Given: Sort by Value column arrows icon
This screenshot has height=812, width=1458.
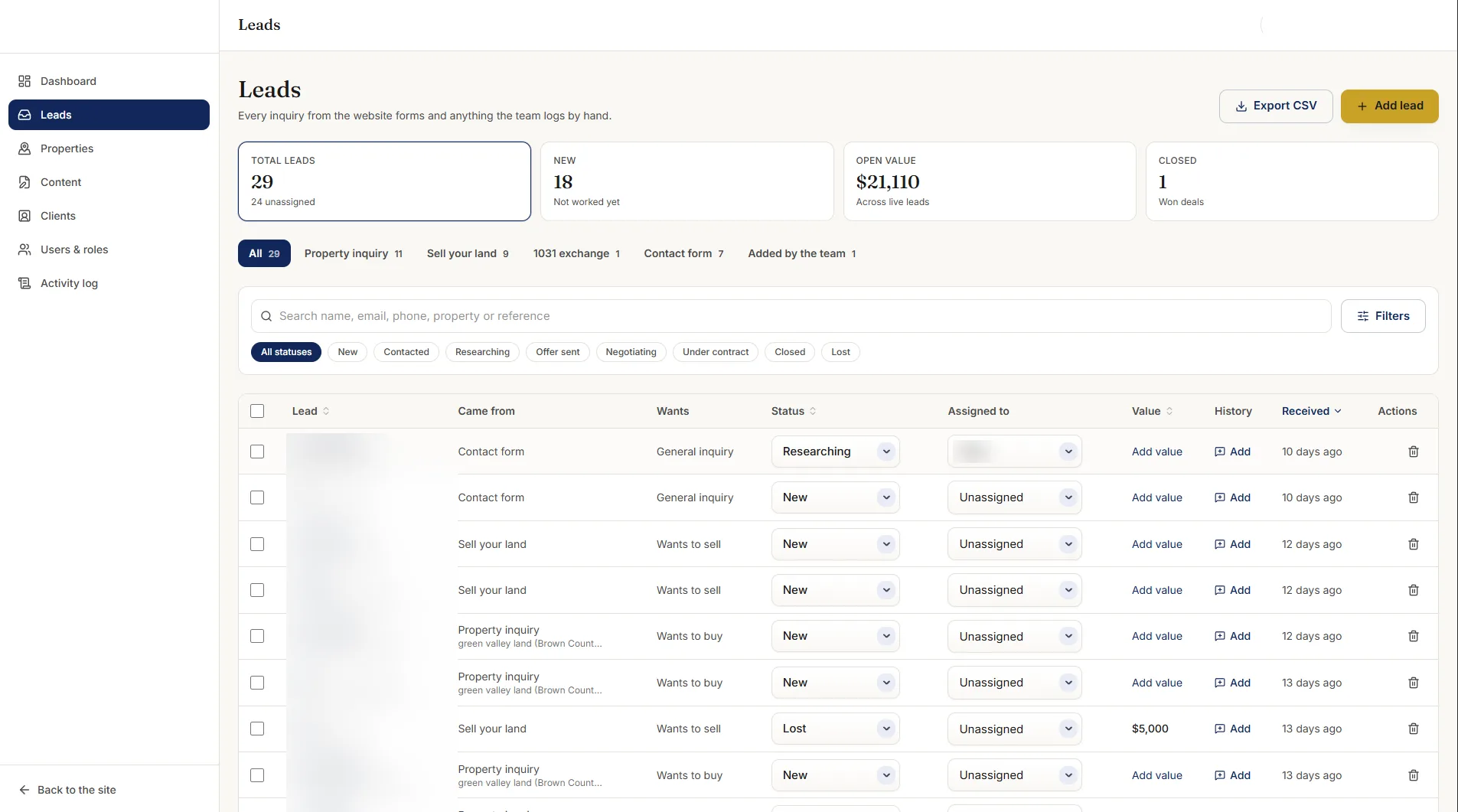Looking at the screenshot, I should (1169, 411).
